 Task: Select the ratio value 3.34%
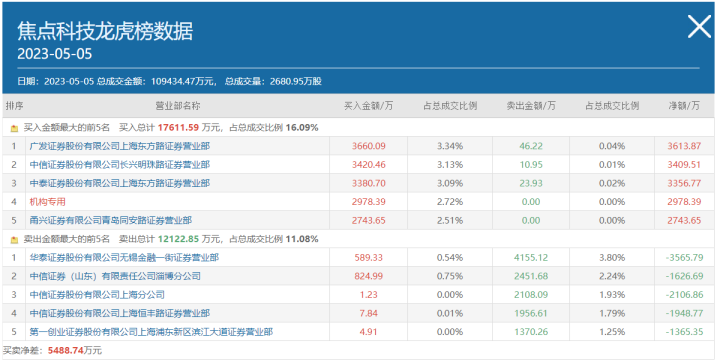[x=450, y=146]
